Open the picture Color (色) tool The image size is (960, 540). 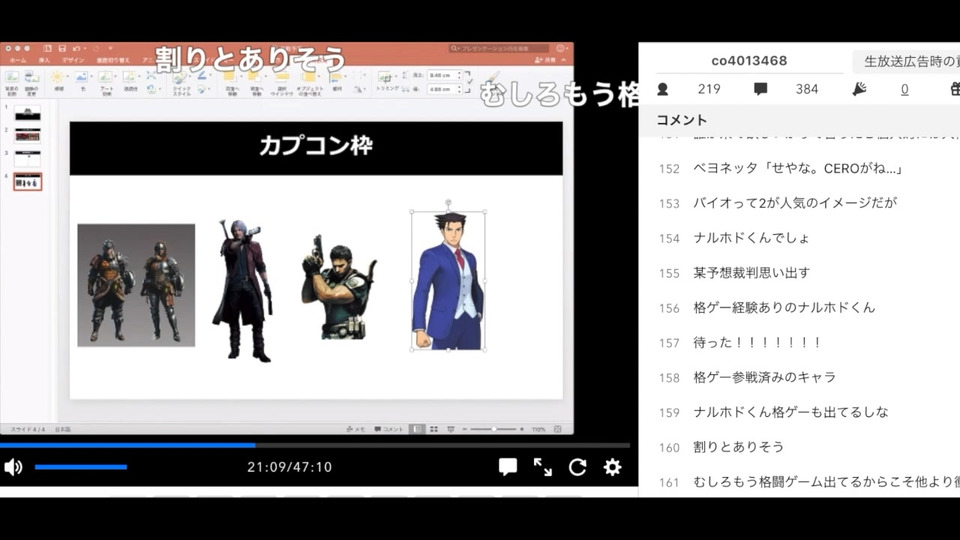(81, 77)
